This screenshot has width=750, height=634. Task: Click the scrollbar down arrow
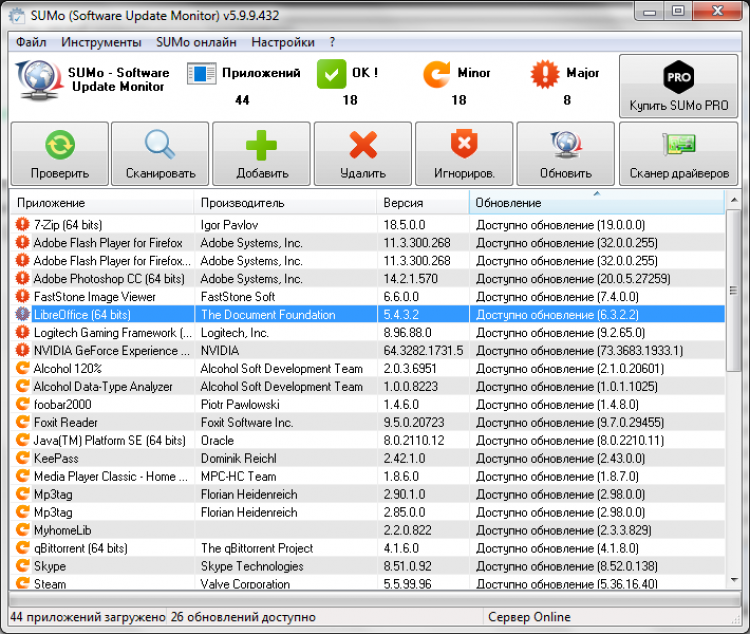734,580
